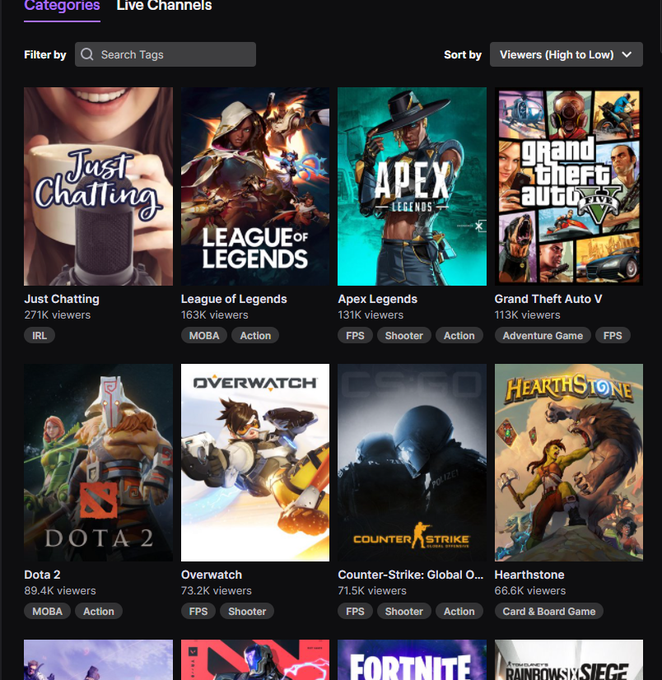662x680 pixels.
Task: Select the Action tag under Counter-Strike
Action: (x=459, y=611)
